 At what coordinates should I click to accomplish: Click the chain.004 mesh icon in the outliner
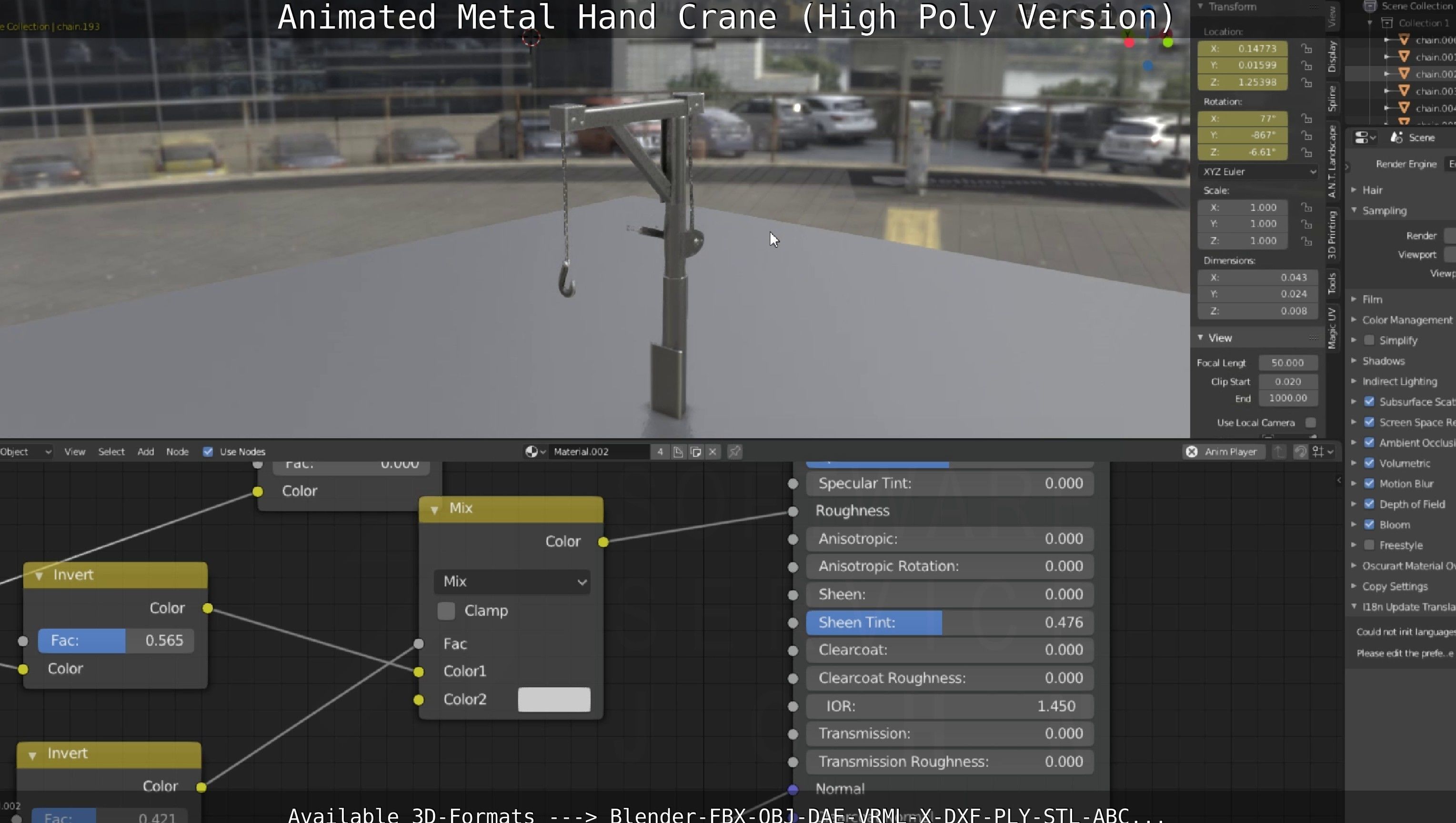tap(1404, 107)
